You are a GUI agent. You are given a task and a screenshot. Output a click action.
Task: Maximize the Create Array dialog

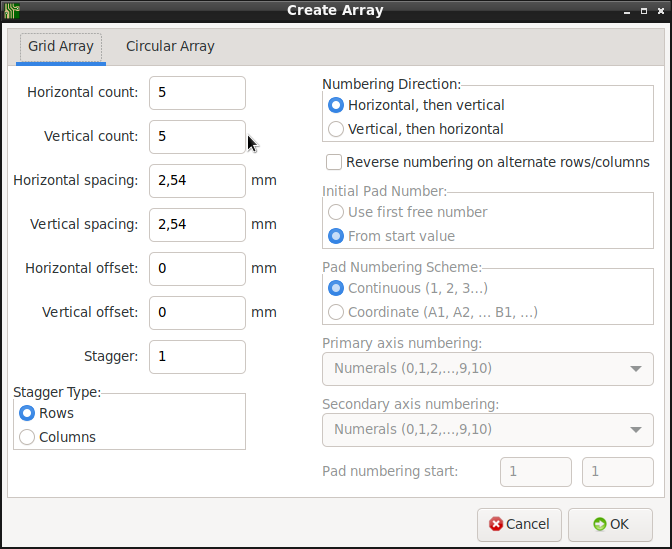tap(644, 11)
